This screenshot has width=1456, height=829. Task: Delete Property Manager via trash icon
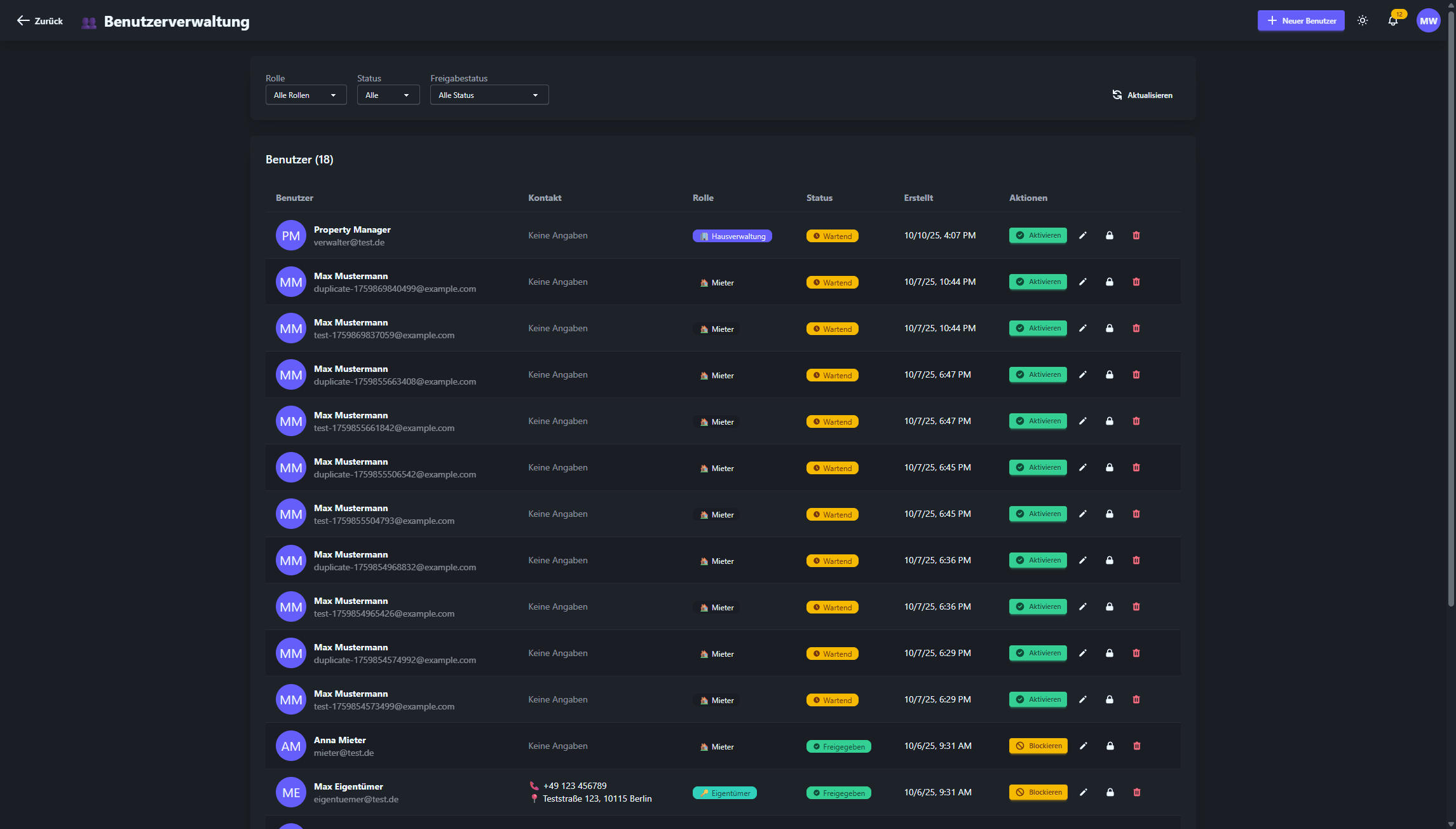point(1136,236)
